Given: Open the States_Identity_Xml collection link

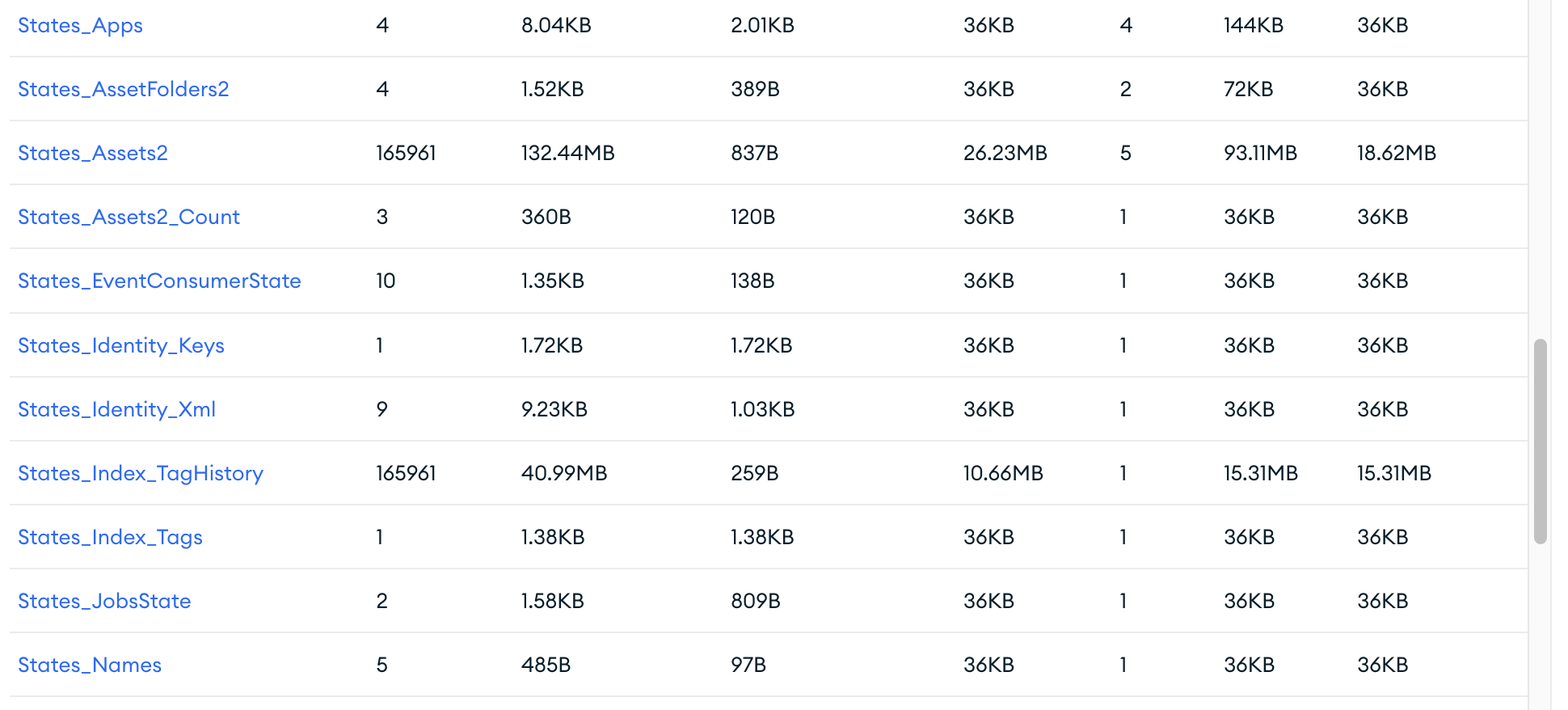Looking at the screenshot, I should pyautogui.click(x=116, y=409).
